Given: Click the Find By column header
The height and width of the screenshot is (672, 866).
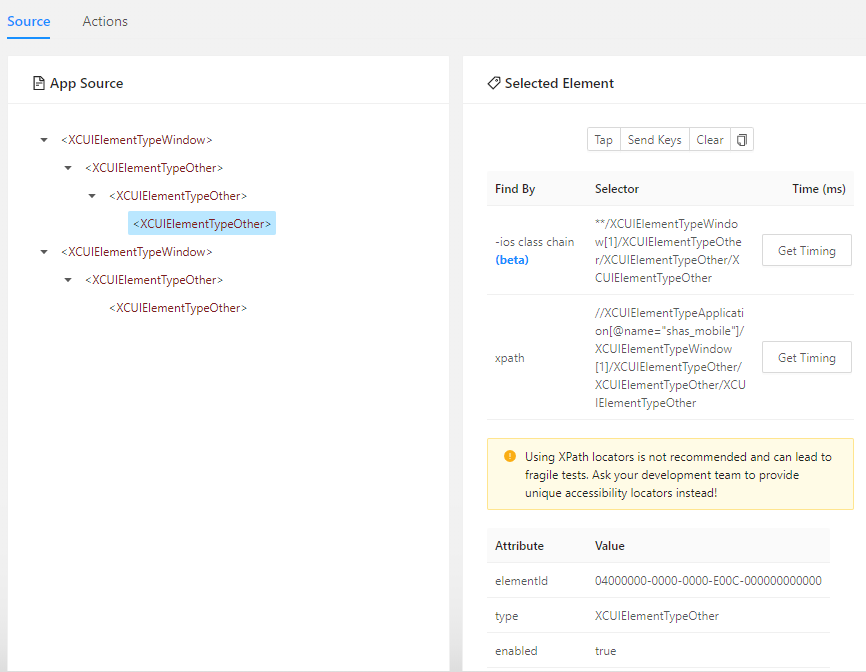Looking at the screenshot, I should click(515, 189).
